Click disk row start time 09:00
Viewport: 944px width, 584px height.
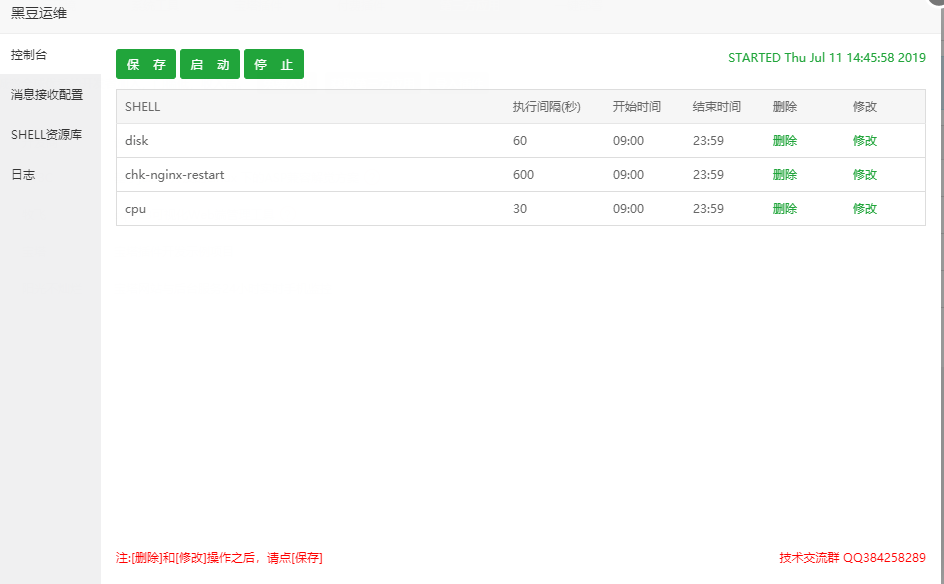[x=628, y=141]
